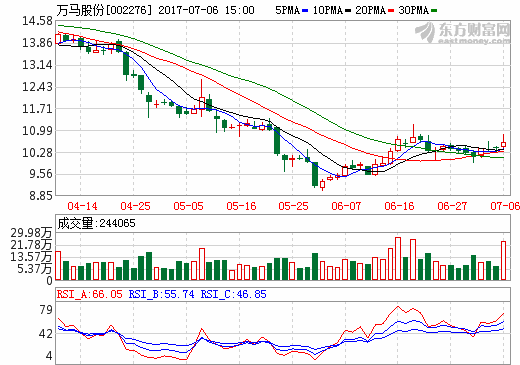This screenshot has width=520, height=365.
Task: Click the 5PMA legend label
Action: 287,10
